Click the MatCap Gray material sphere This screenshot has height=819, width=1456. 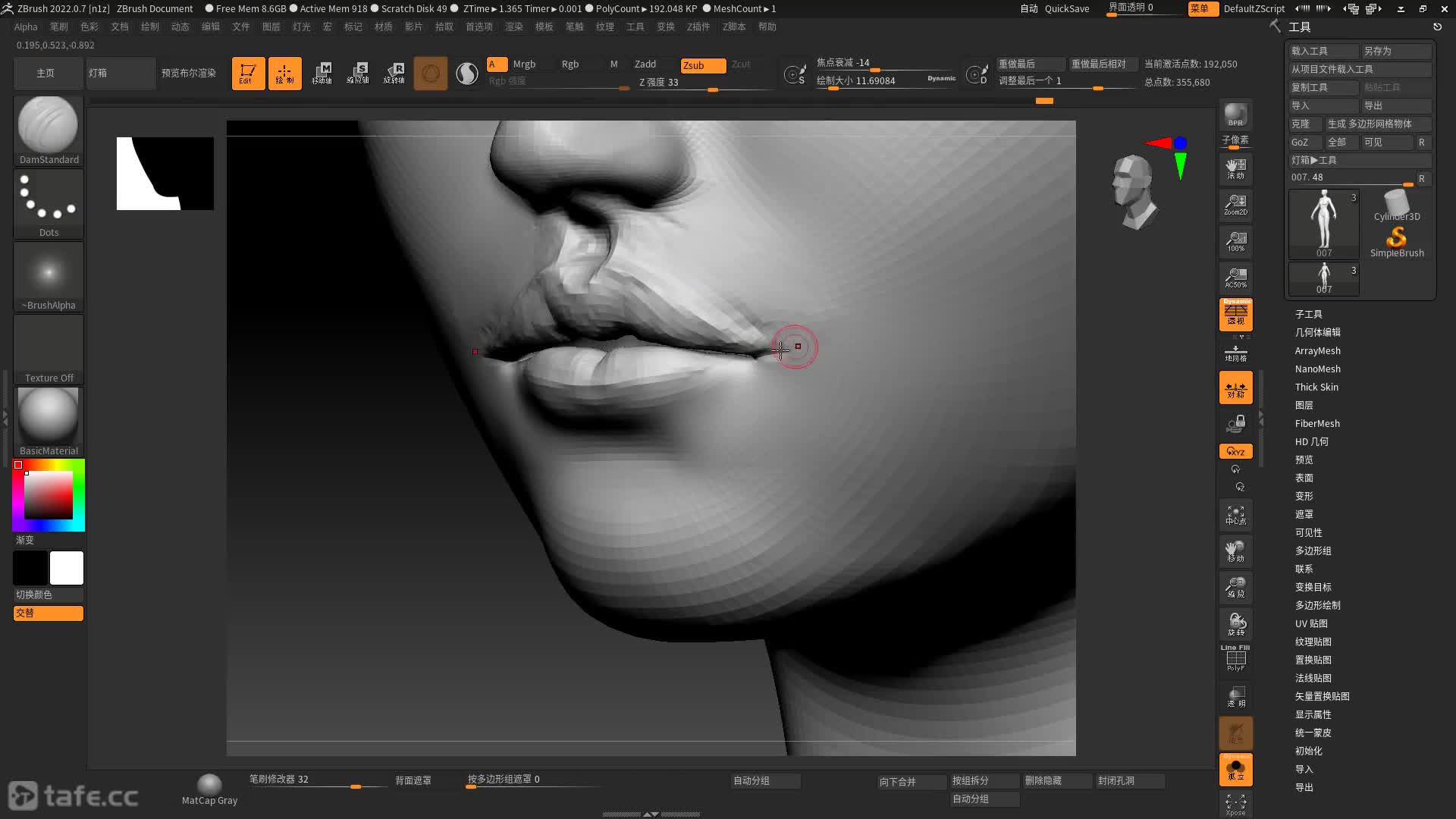pyautogui.click(x=209, y=789)
